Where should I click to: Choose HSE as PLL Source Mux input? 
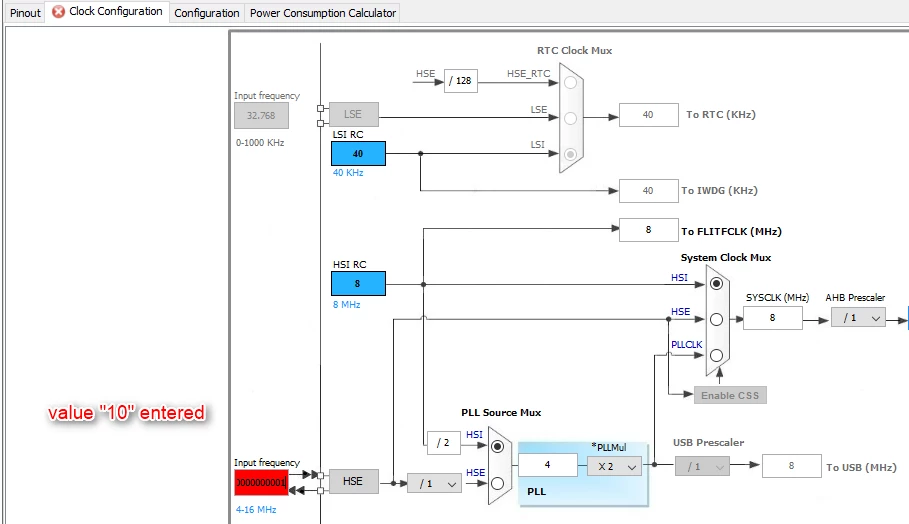[x=497, y=483]
